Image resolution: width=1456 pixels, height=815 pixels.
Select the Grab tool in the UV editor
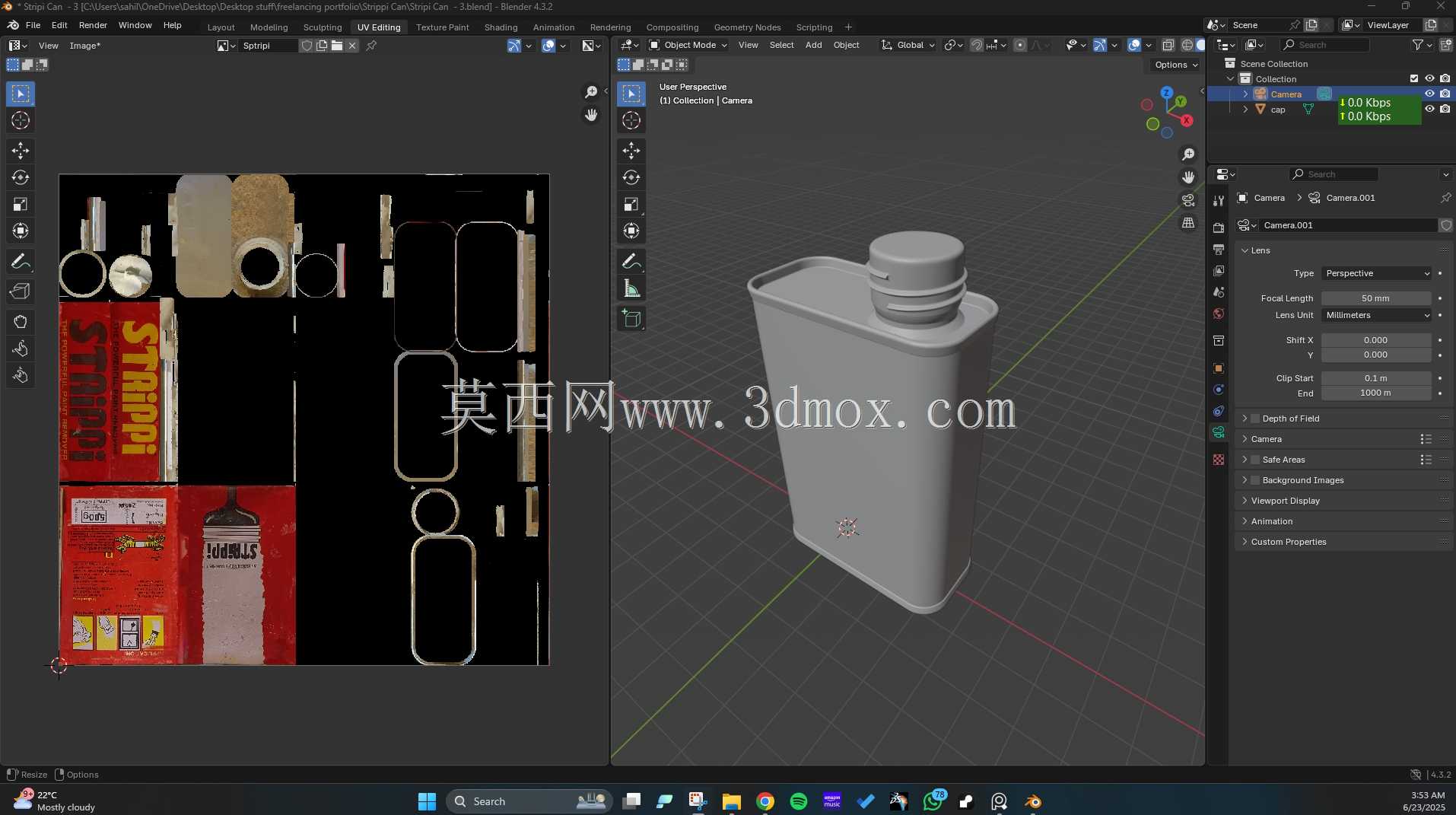click(21, 321)
